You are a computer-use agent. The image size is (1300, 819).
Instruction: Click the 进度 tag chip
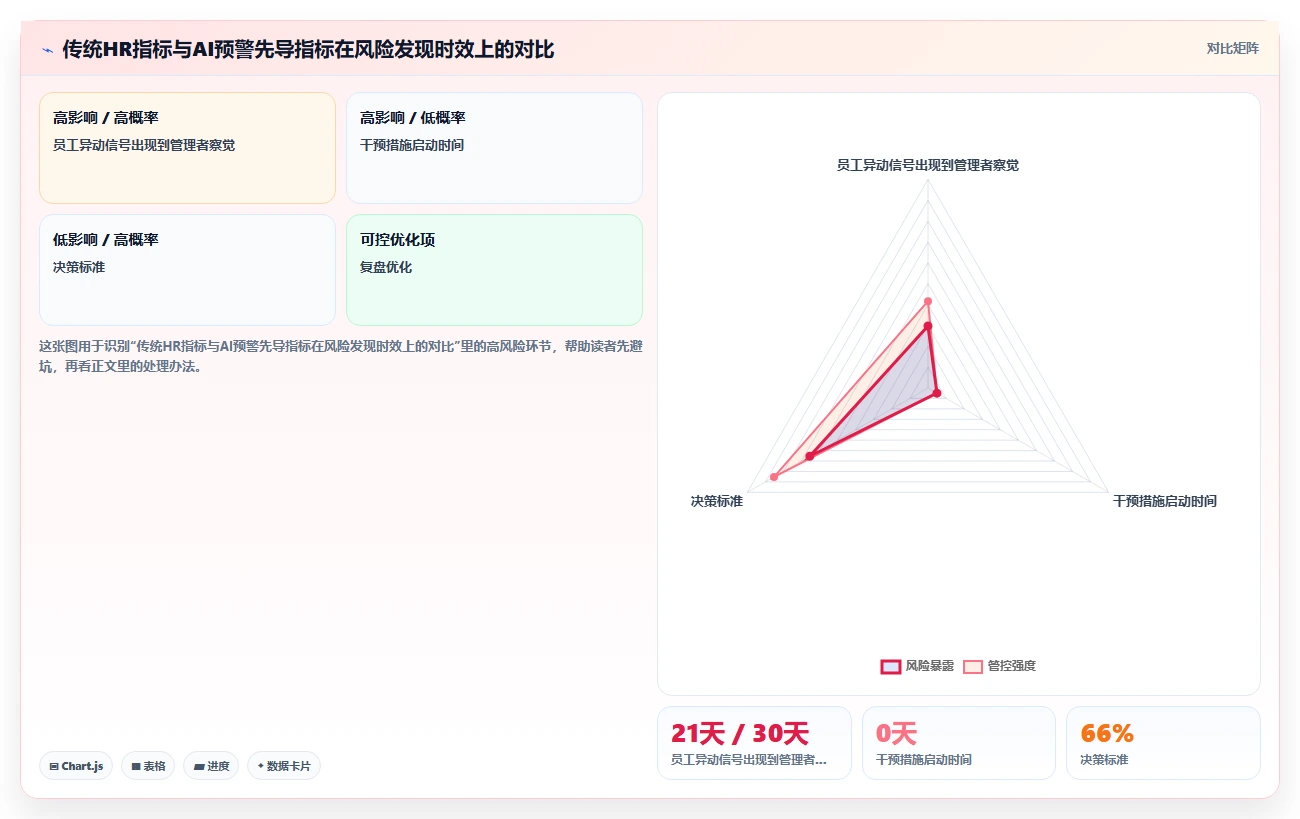[x=211, y=766]
